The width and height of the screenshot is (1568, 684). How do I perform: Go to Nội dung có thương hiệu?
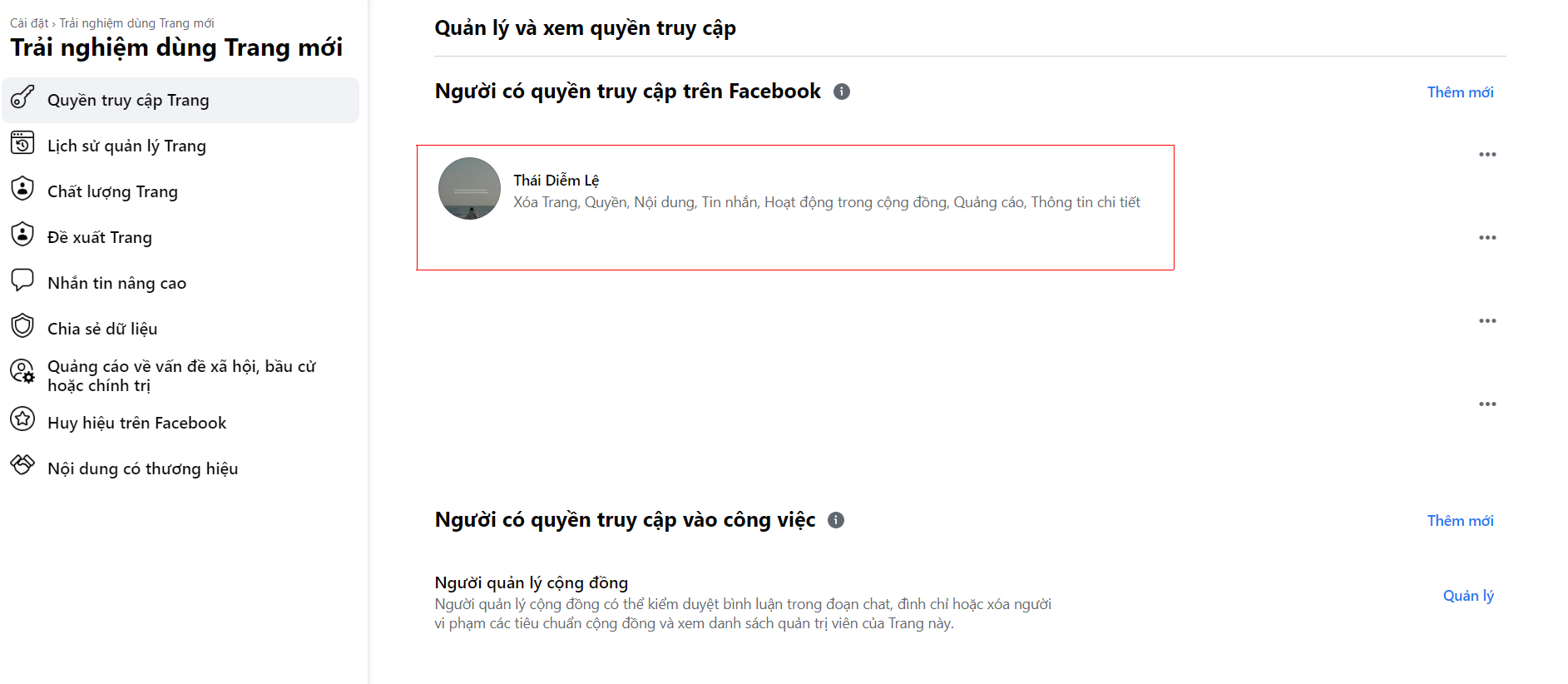pyautogui.click(x=181, y=468)
